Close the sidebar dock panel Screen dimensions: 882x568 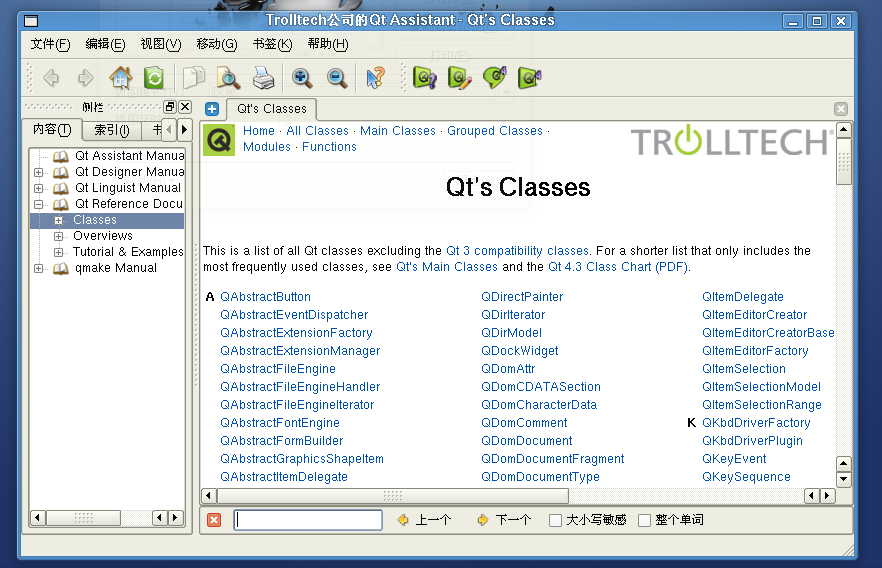185,106
